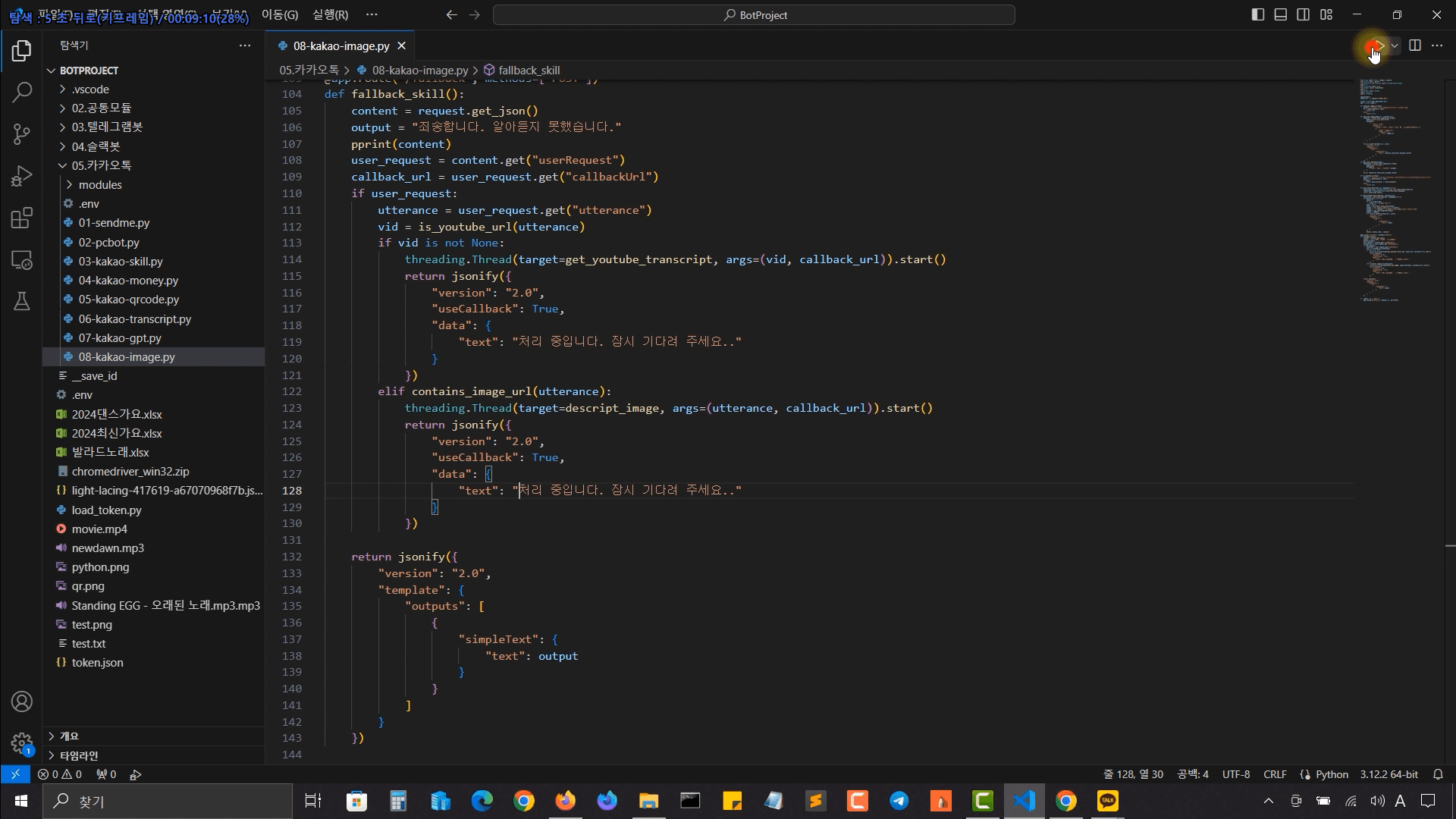Click the BotProject command center search box
1456x819 pixels.
click(x=754, y=14)
